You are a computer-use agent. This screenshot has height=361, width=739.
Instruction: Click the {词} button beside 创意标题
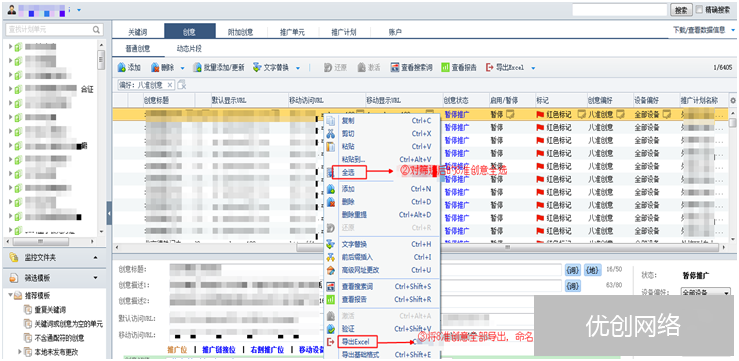573,270
